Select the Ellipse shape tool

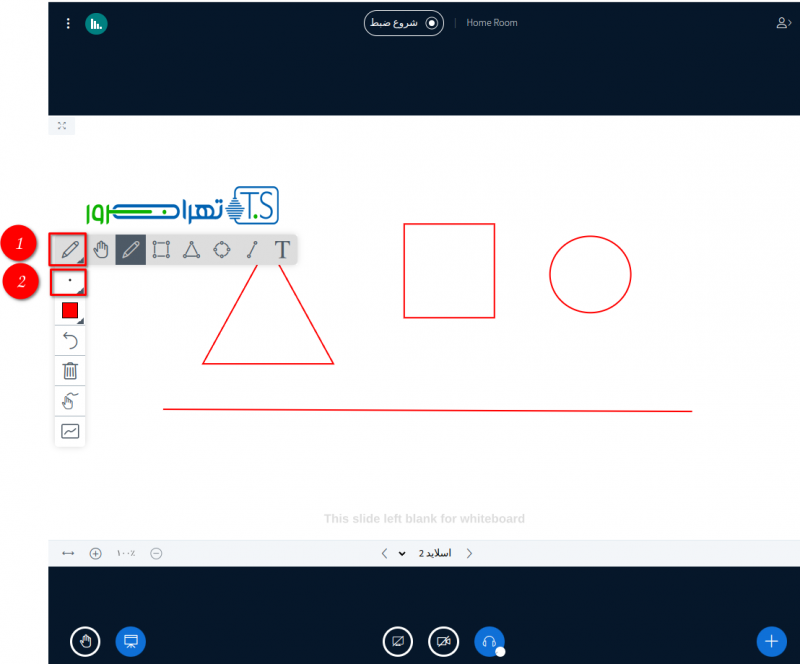pyautogui.click(x=222, y=249)
